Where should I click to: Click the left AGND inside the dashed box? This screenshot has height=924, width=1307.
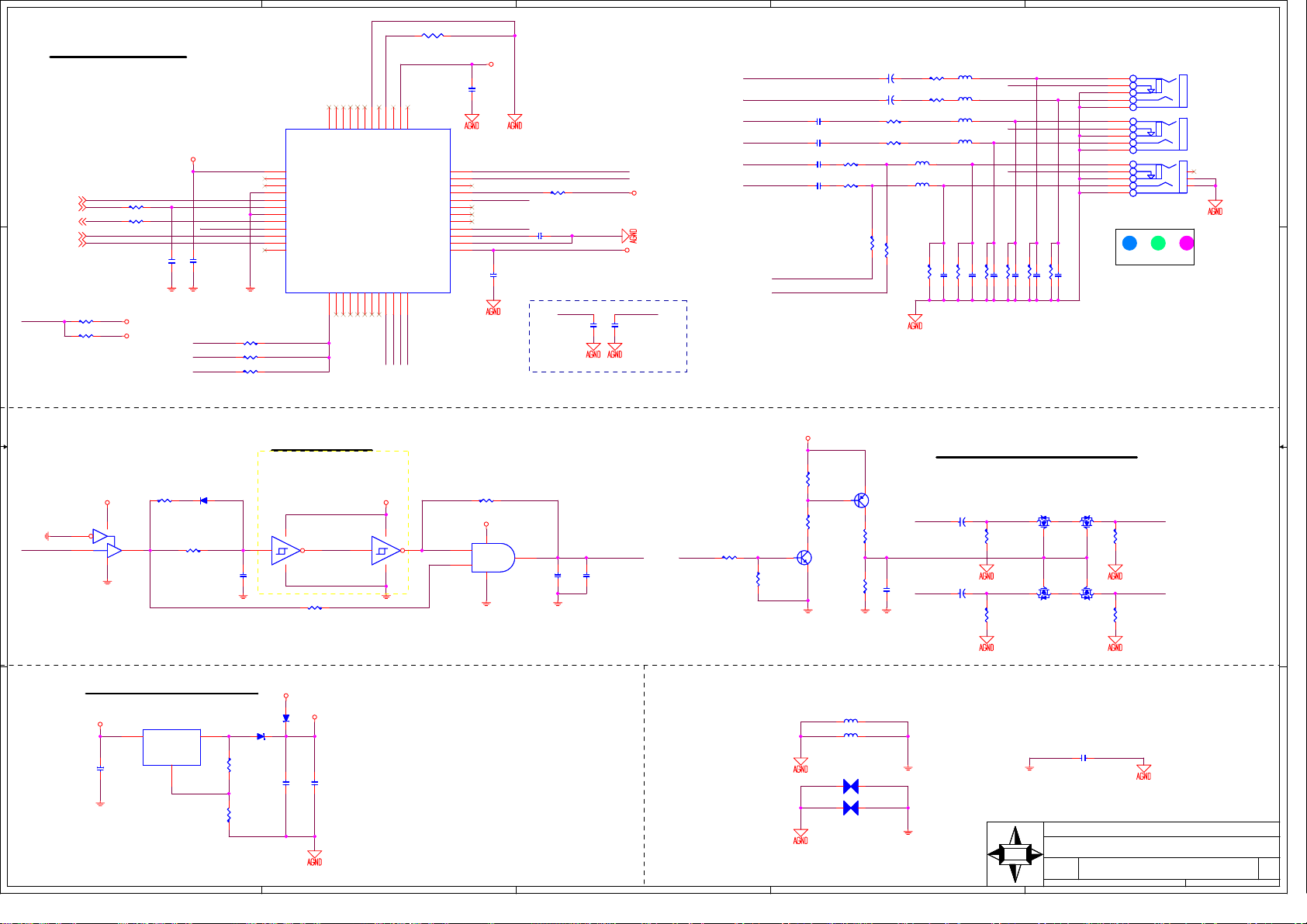(593, 350)
